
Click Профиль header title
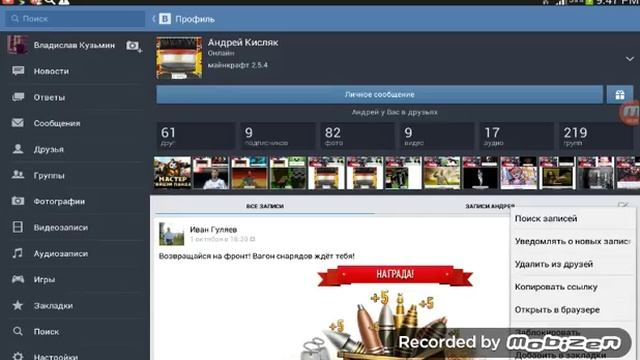pyautogui.click(x=195, y=19)
